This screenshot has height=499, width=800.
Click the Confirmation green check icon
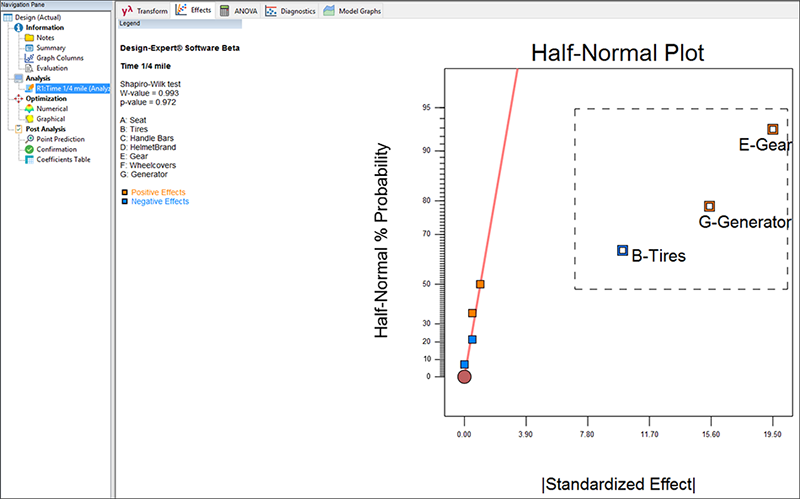coord(29,149)
